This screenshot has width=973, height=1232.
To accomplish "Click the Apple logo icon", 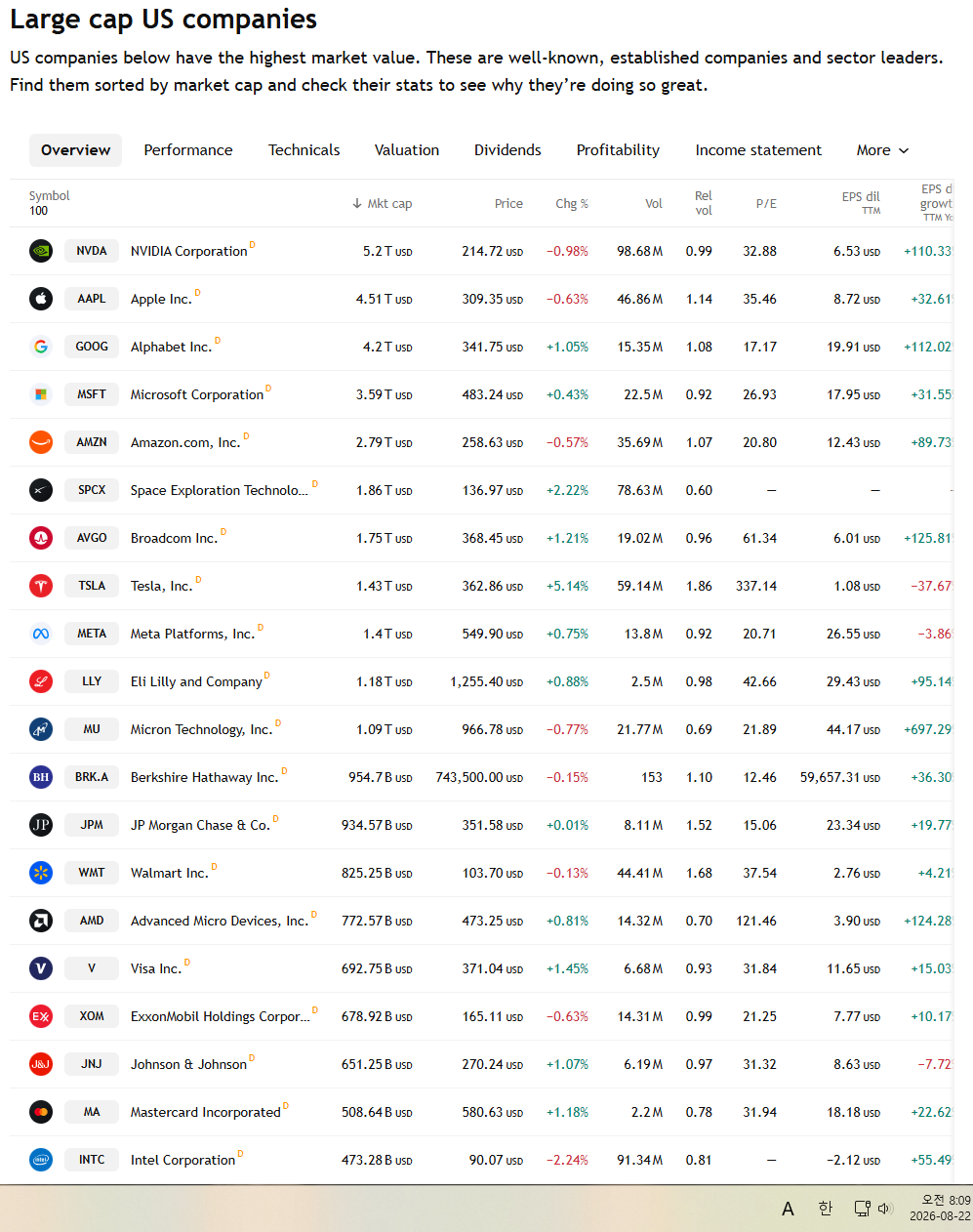I will pos(41,299).
